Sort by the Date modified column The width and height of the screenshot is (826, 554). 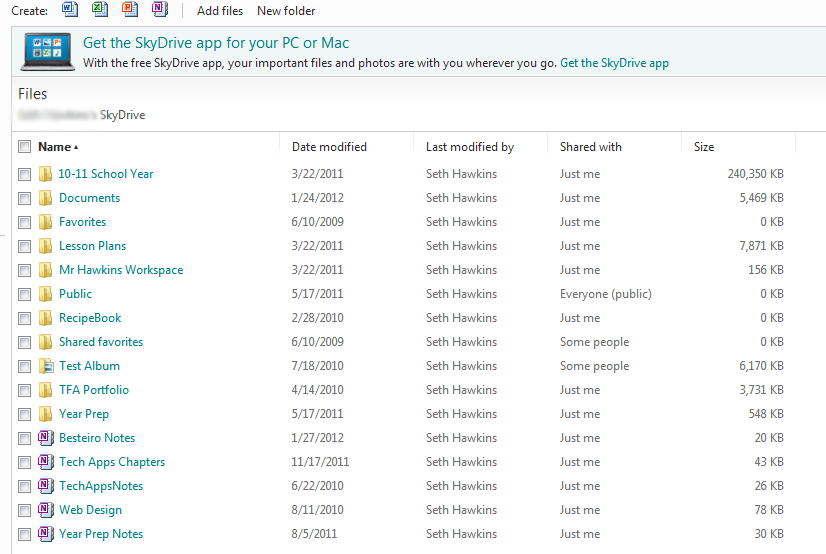click(x=329, y=147)
